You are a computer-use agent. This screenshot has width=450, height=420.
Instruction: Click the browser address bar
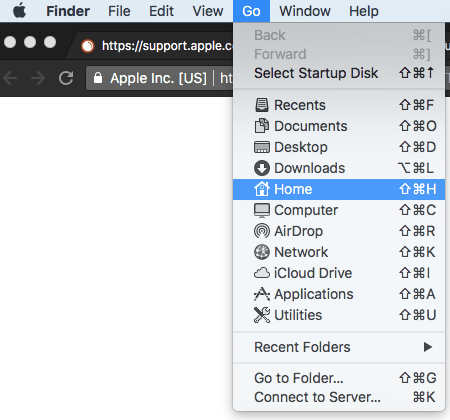(160, 78)
